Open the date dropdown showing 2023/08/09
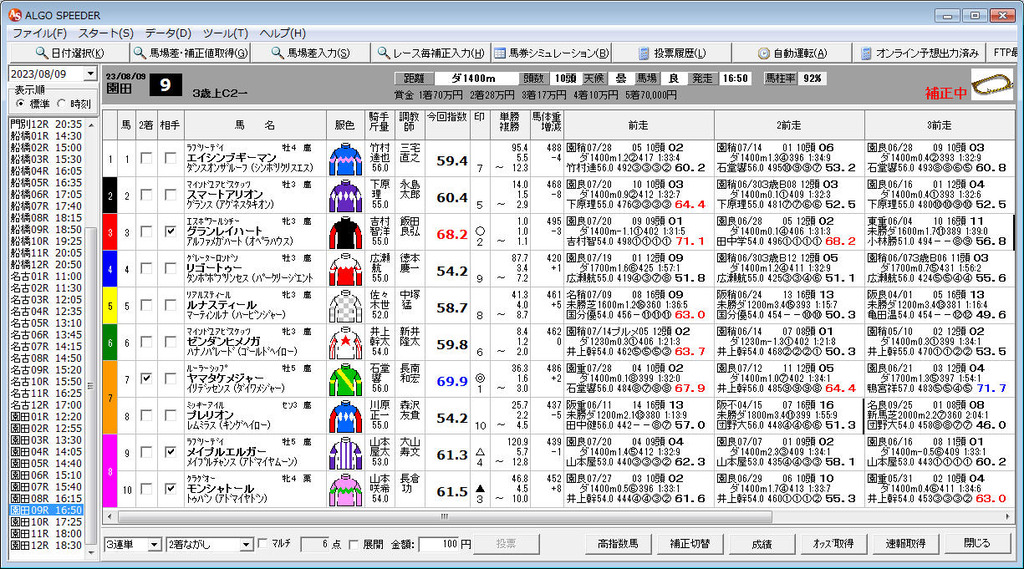1024x569 pixels. [90, 74]
